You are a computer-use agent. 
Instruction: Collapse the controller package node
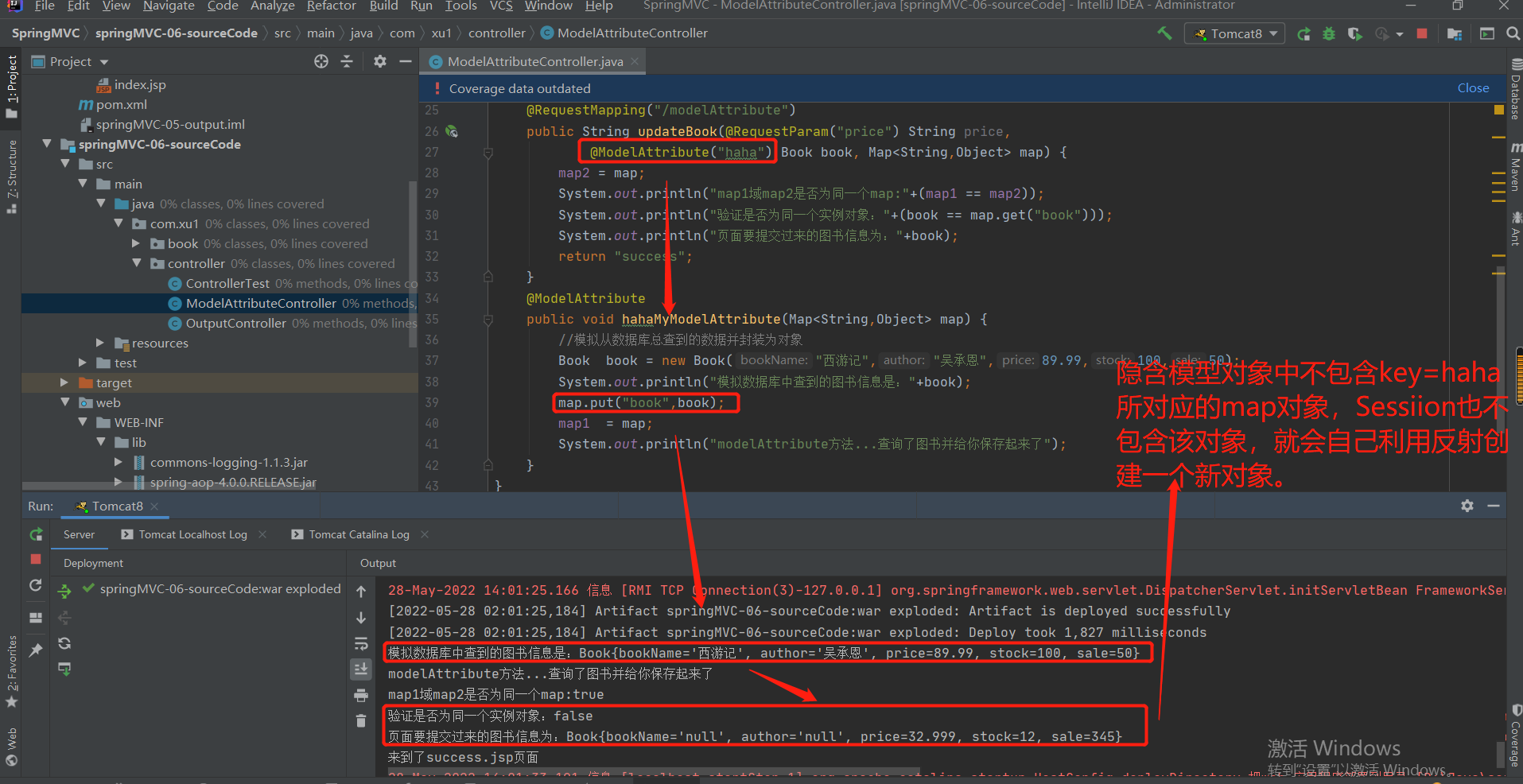136,263
